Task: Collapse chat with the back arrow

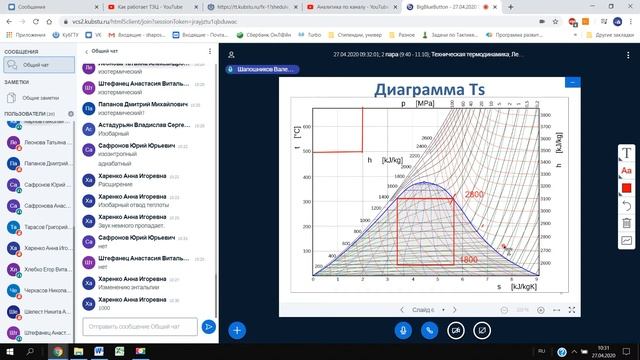Action: pos(87,51)
